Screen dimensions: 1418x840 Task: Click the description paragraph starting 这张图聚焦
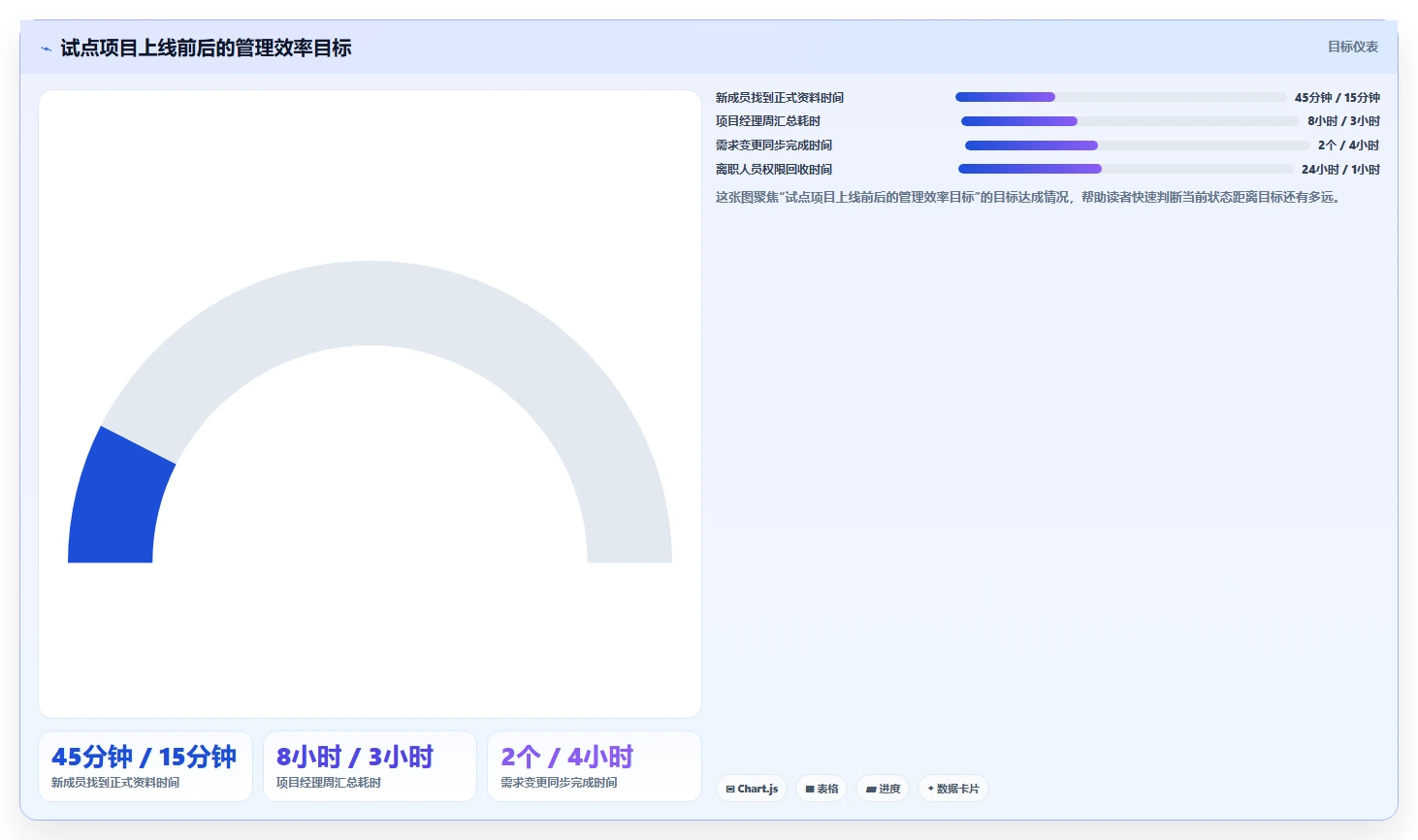point(1030,197)
